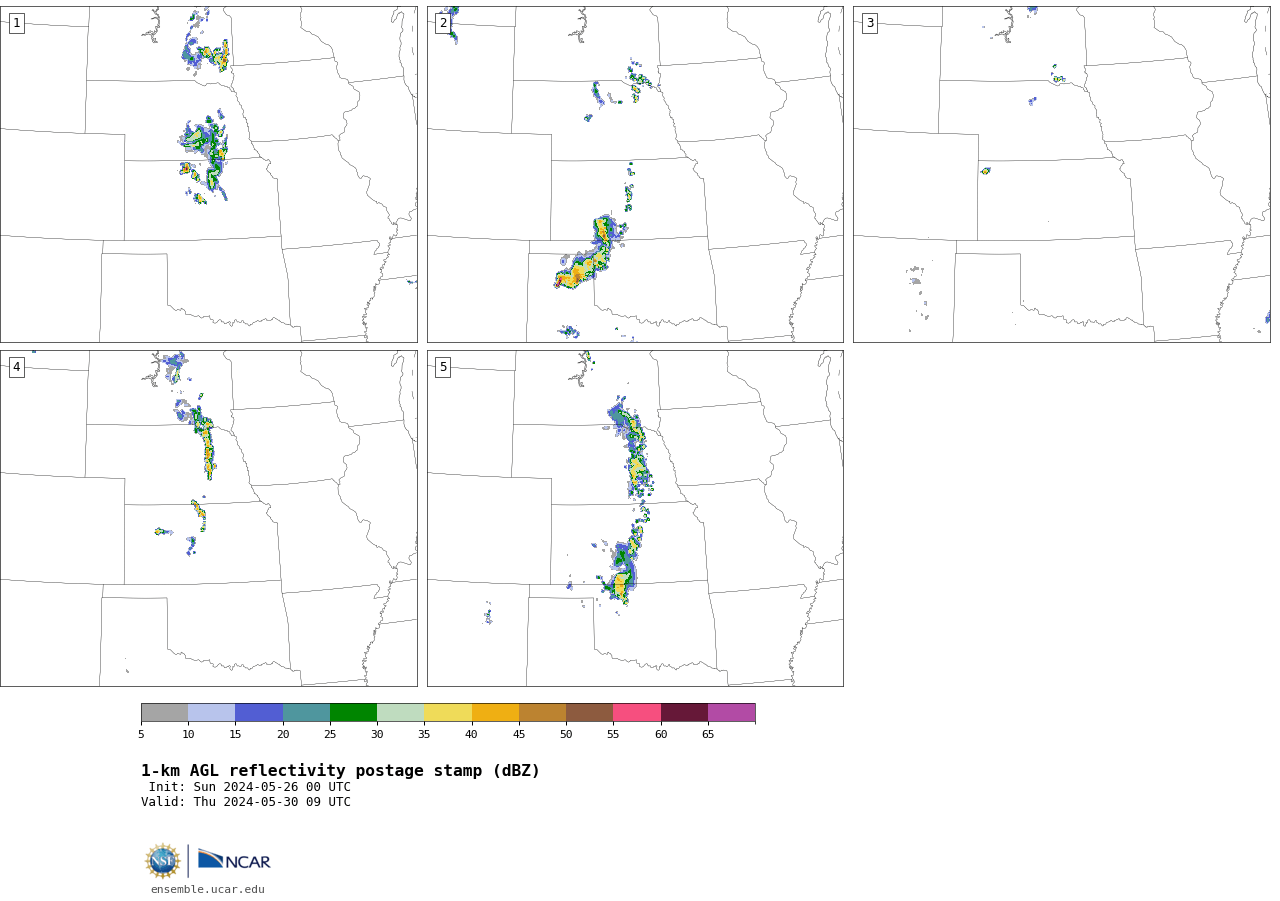Click the 1-km AGL reflectivity title
This screenshot has height=901, width=1280.
(340, 771)
